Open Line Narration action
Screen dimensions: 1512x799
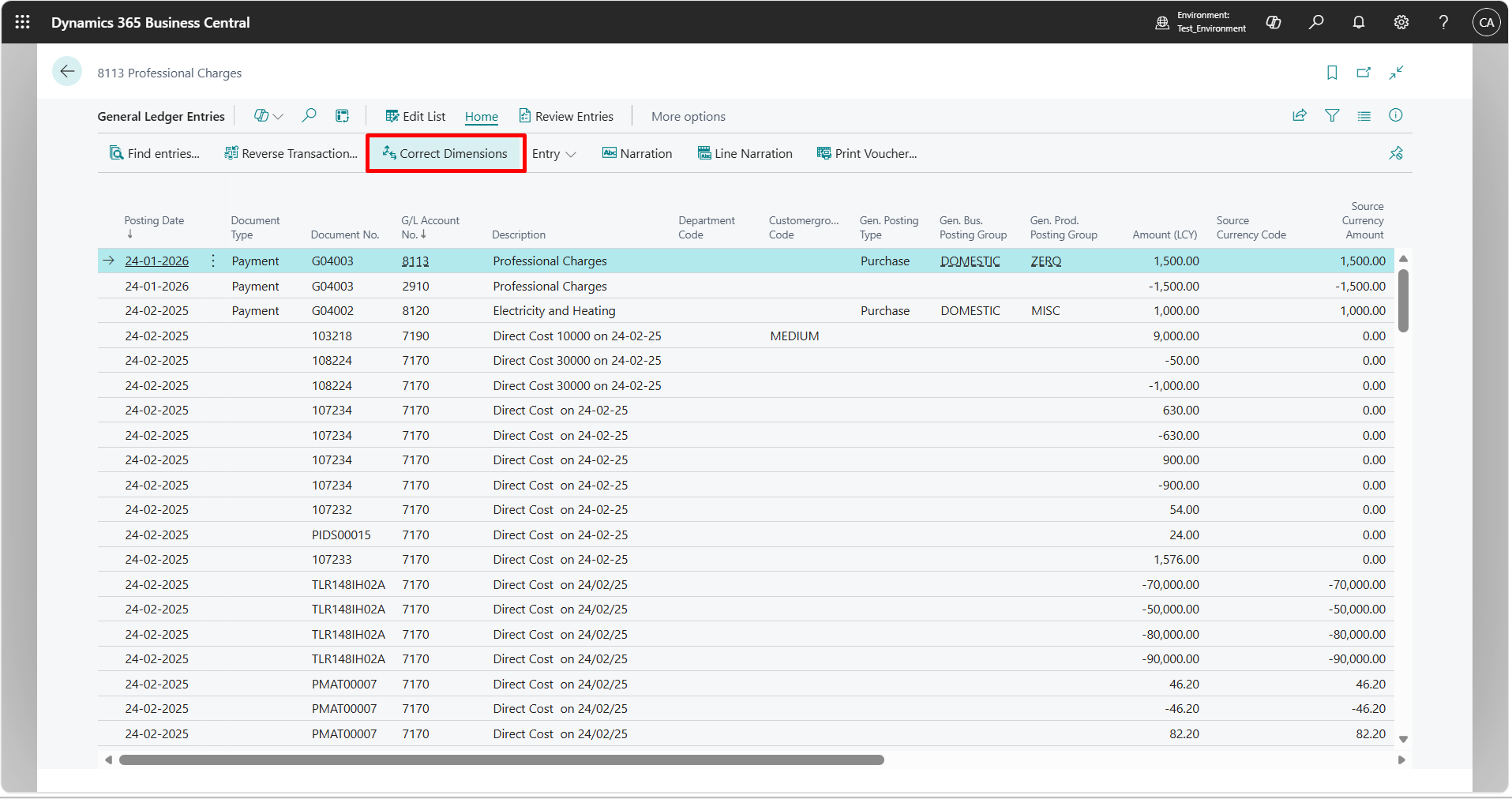745,153
